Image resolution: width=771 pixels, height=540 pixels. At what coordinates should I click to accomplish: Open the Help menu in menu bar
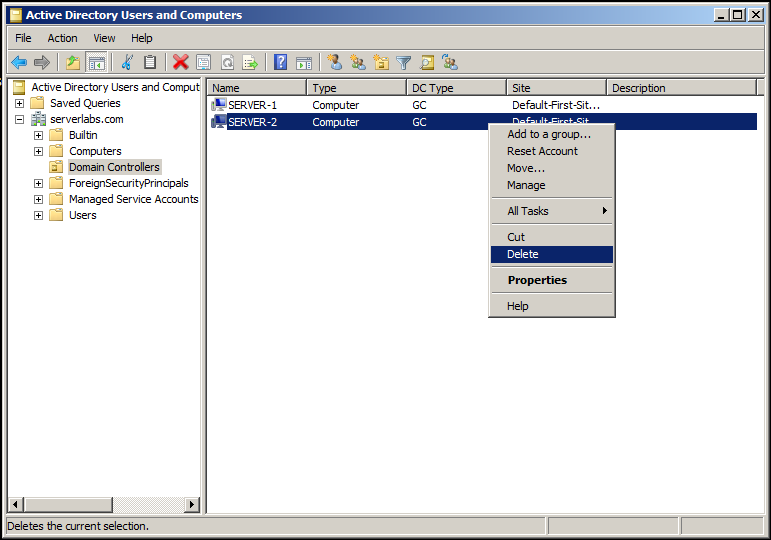[142, 38]
